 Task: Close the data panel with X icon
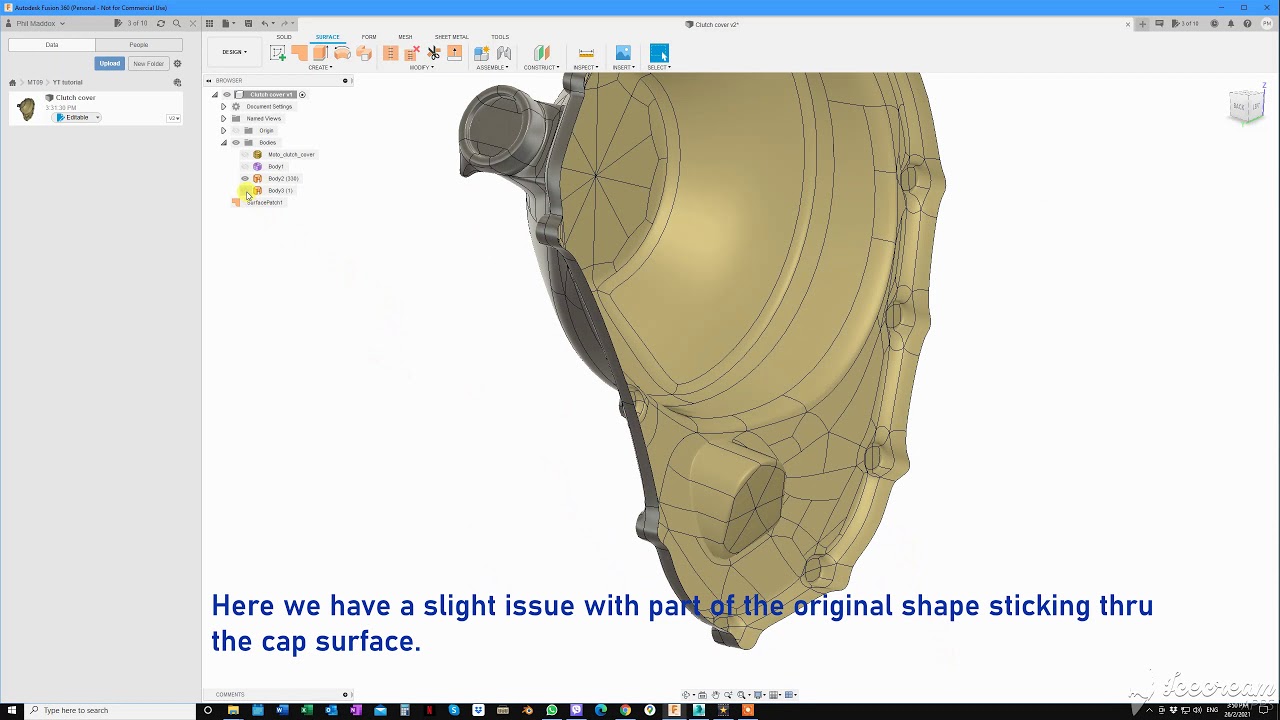193,23
